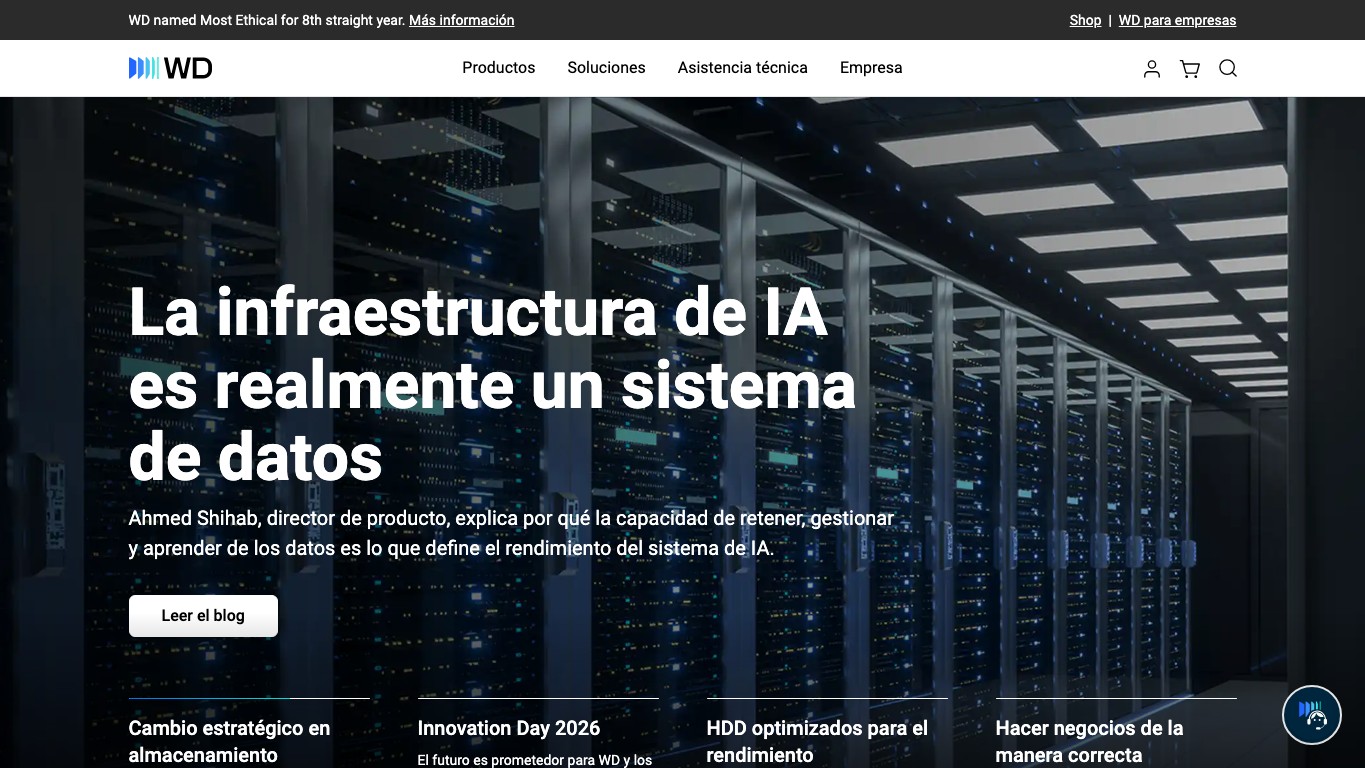The image size is (1365, 768).
Task: Expand the Asistencia técnica menu
Action: (x=743, y=68)
